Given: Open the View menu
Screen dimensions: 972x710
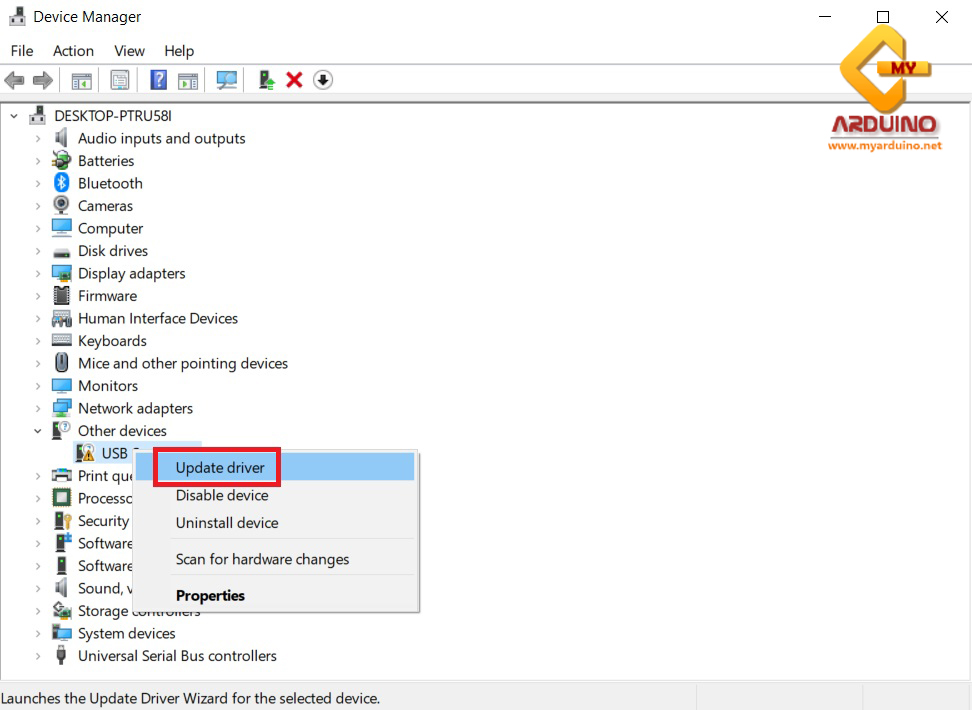Looking at the screenshot, I should pyautogui.click(x=129, y=51).
